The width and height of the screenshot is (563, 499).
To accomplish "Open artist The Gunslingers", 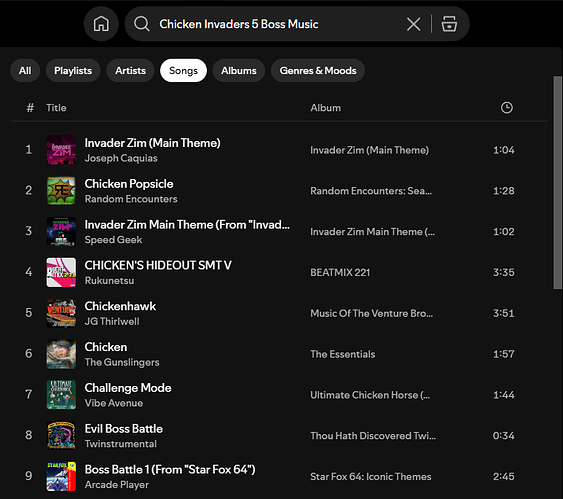I will coord(122,363).
